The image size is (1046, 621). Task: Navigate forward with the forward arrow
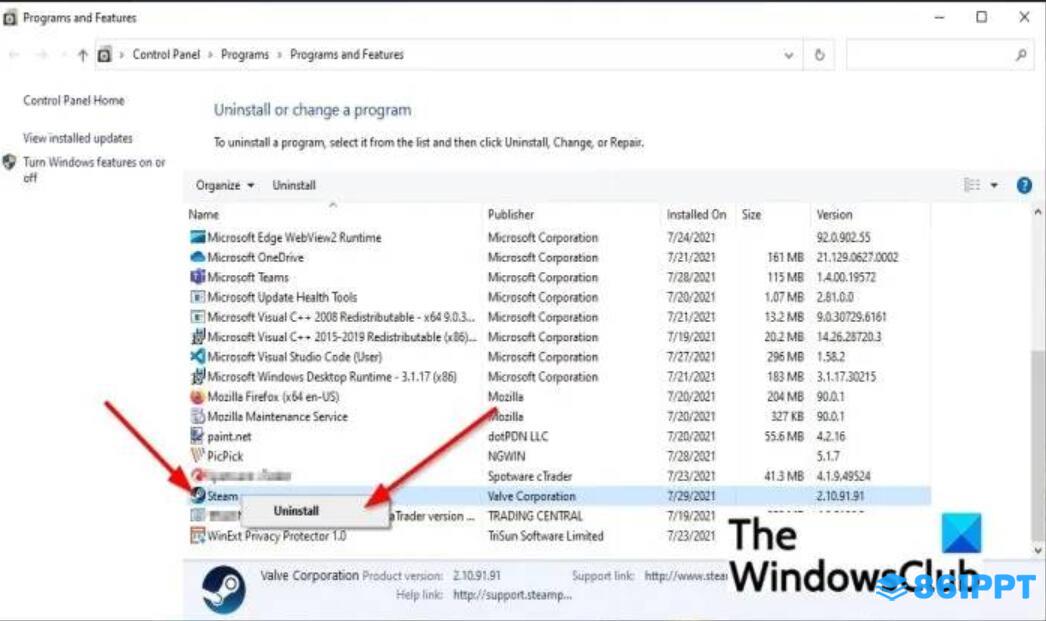[41, 55]
